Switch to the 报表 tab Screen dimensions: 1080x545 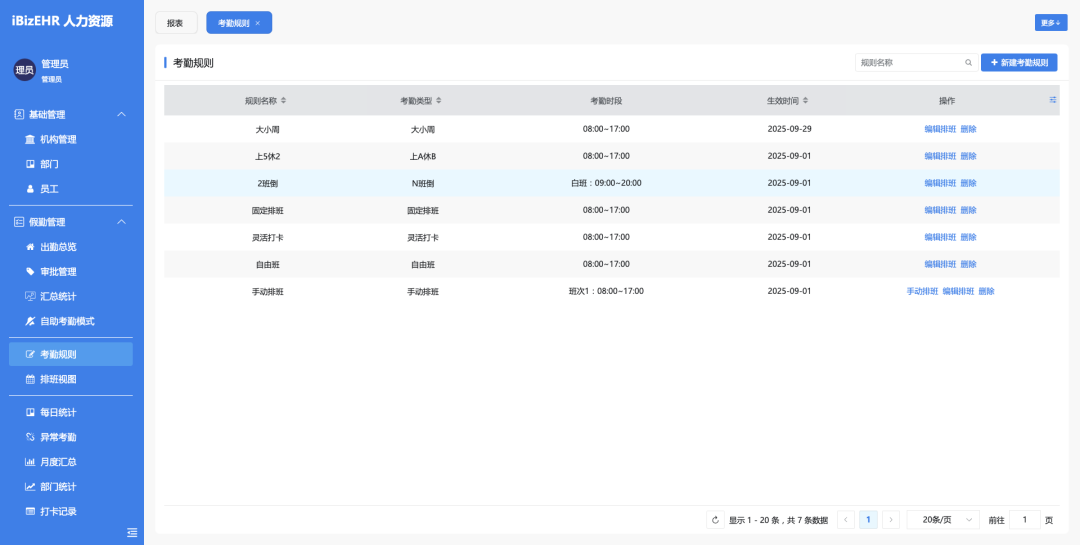176,23
